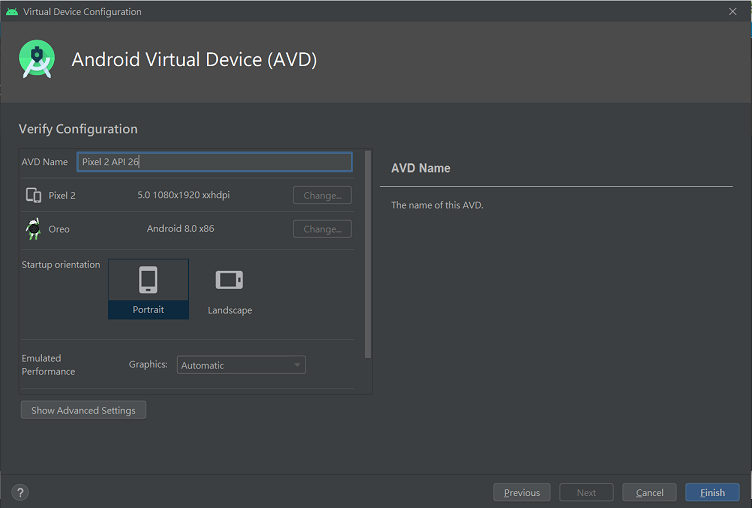The width and height of the screenshot is (752, 508).
Task: Open help with the question mark icon
Action: click(x=20, y=492)
